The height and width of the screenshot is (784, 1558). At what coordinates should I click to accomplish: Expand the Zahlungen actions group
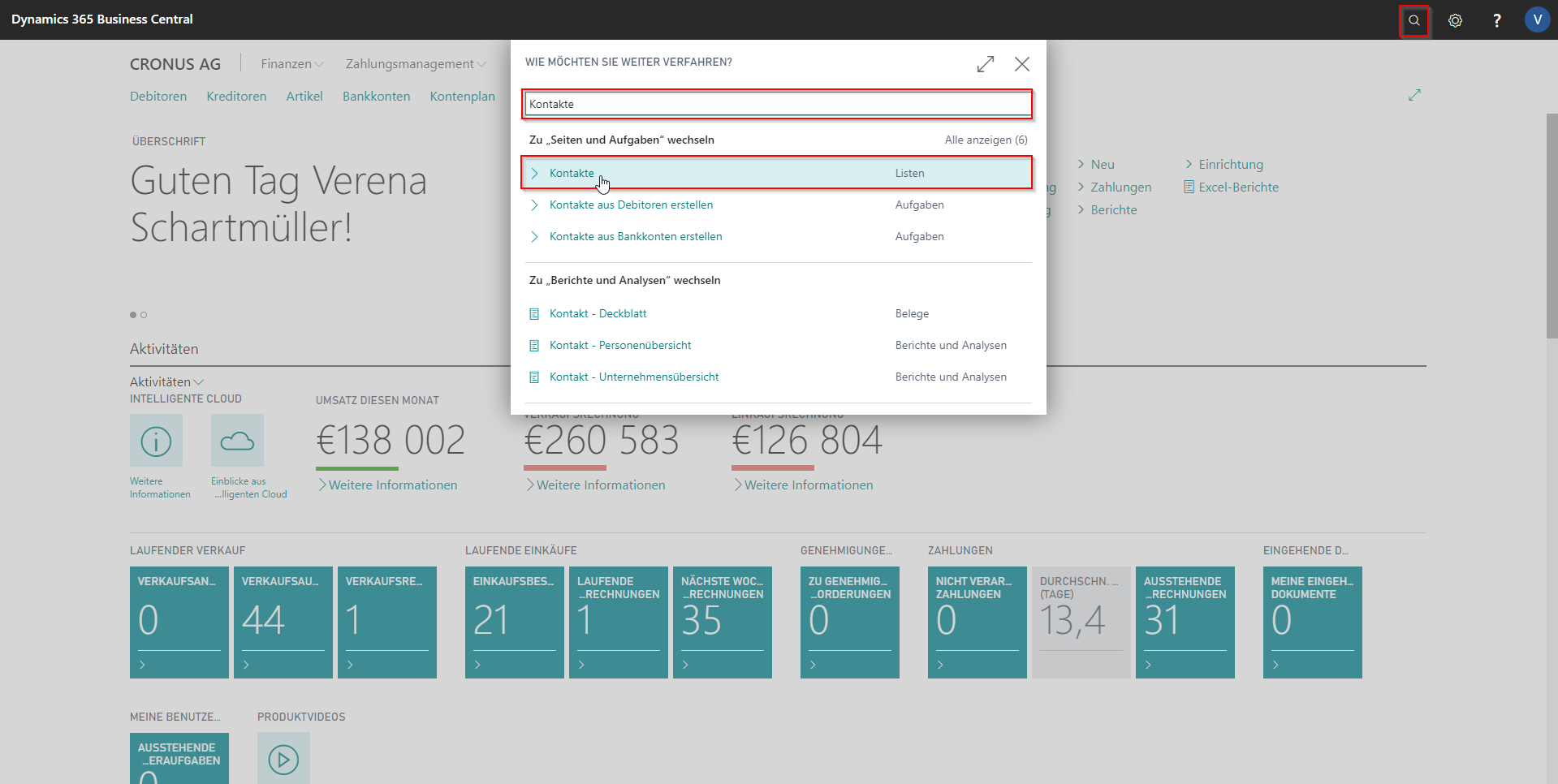point(1115,187)
